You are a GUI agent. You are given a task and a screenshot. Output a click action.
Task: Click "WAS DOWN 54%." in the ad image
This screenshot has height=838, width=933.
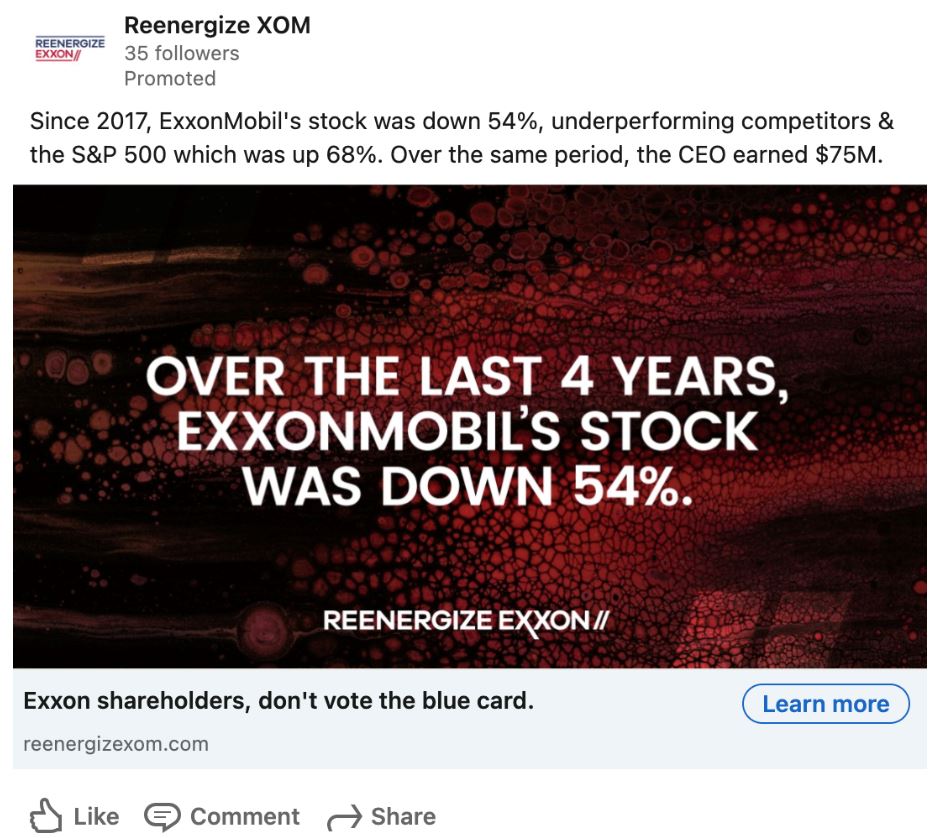click(x=468, y=484)
